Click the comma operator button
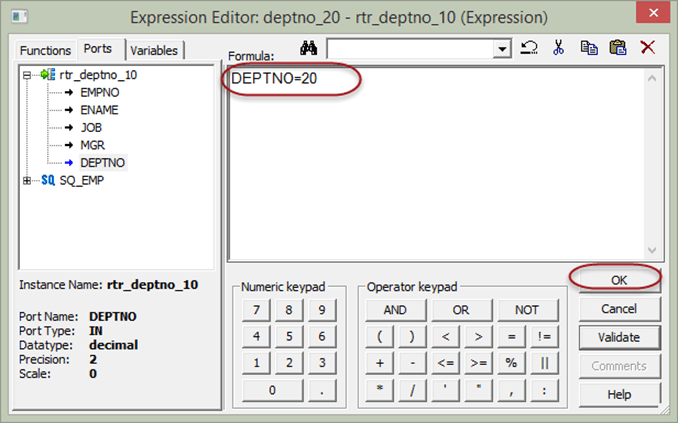 tap(511, 390)
